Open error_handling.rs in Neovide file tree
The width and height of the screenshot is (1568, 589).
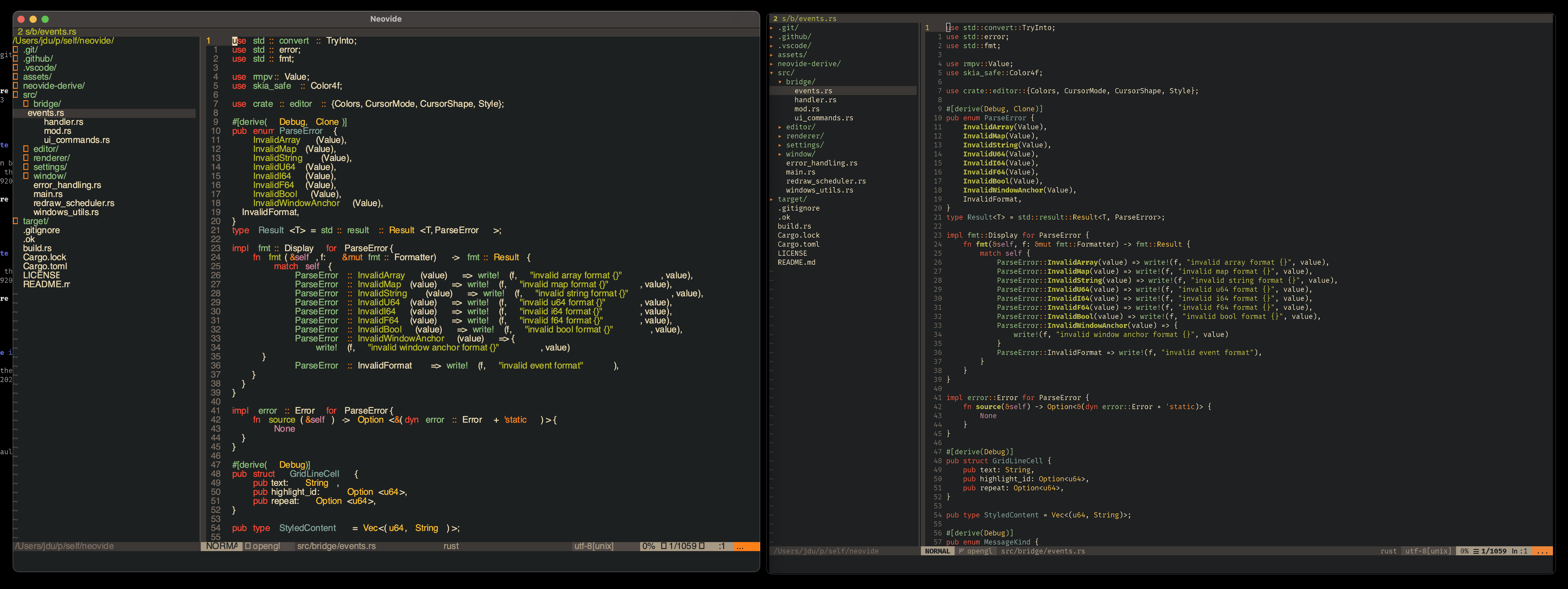(67, 185)
